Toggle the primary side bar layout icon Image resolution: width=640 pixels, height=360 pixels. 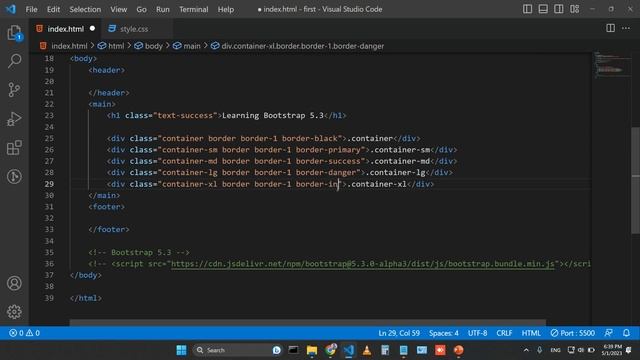pyautogui.click(x=527, y=9)
